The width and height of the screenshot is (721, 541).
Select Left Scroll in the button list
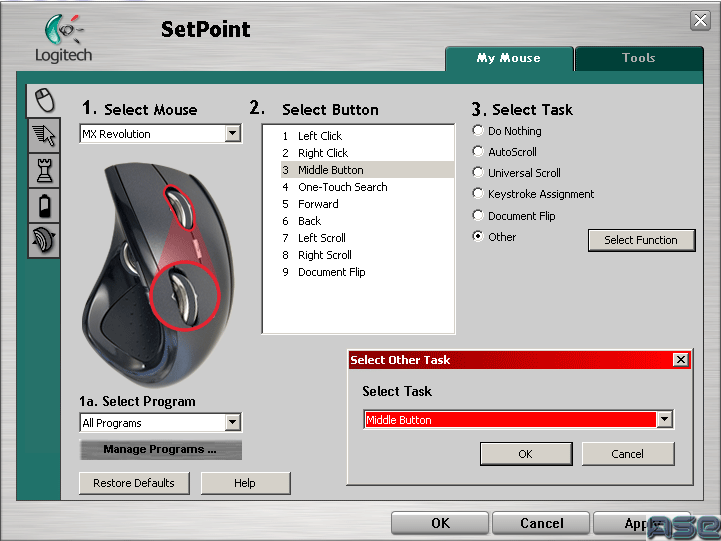367,238
